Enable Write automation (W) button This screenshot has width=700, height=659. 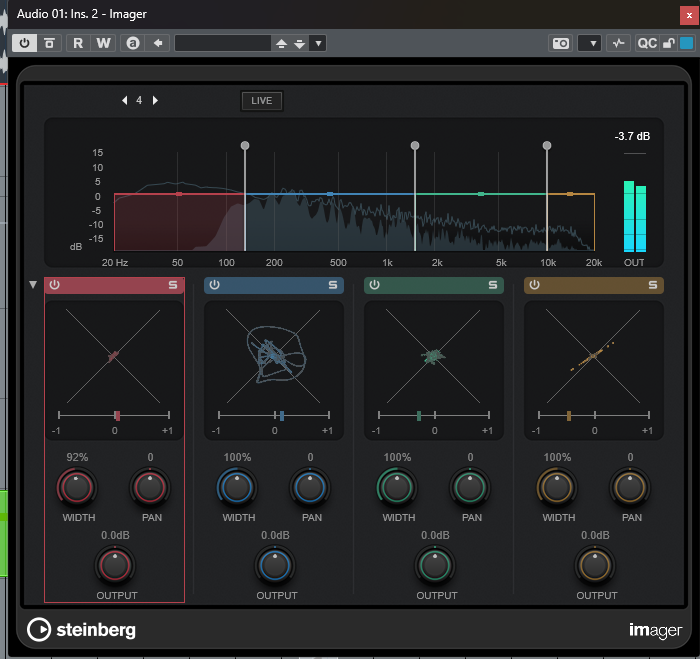click(104, 43)
